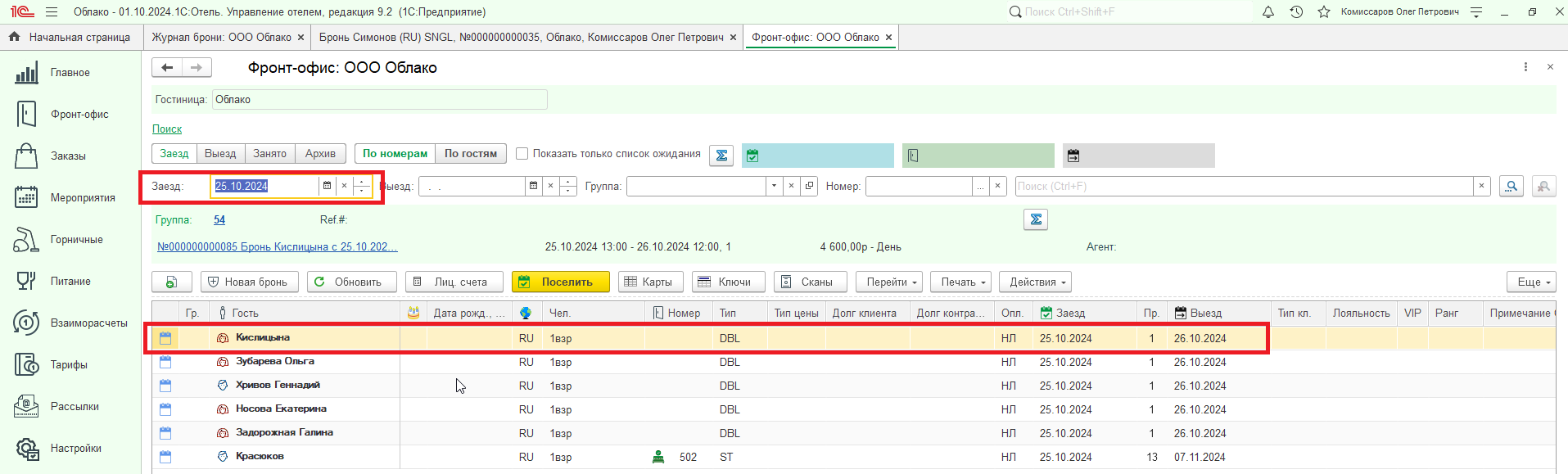Enable Показать только список ожидания checkbox
This screenshot has height=474, width=1568.
(x=522, y=154)
